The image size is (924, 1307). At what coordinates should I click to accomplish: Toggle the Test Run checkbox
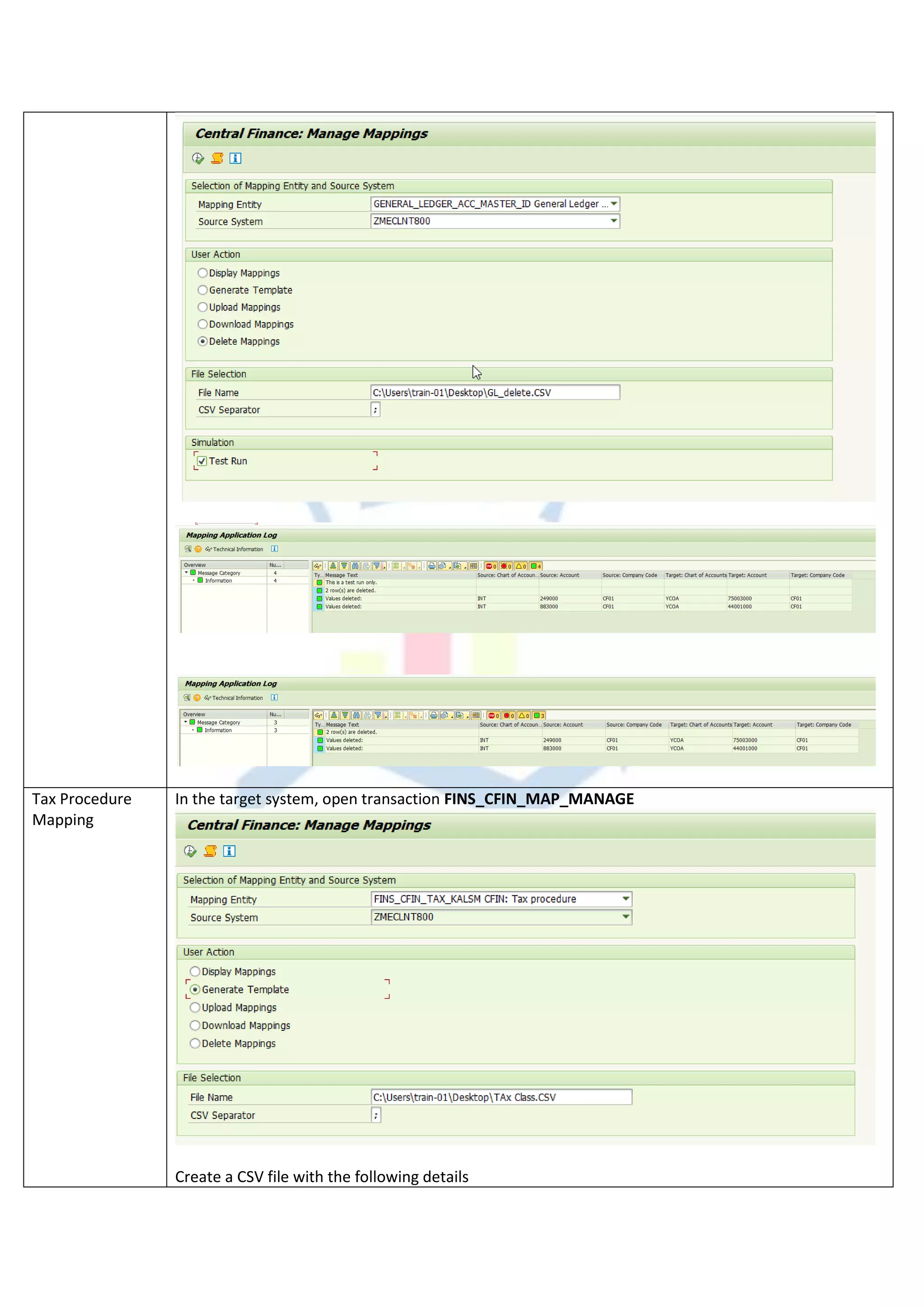(x=202, y=461)
